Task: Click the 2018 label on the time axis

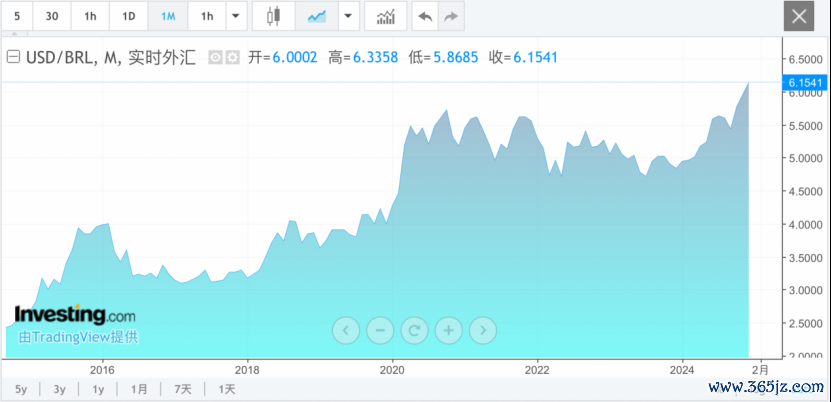Action: coord(247,368)
